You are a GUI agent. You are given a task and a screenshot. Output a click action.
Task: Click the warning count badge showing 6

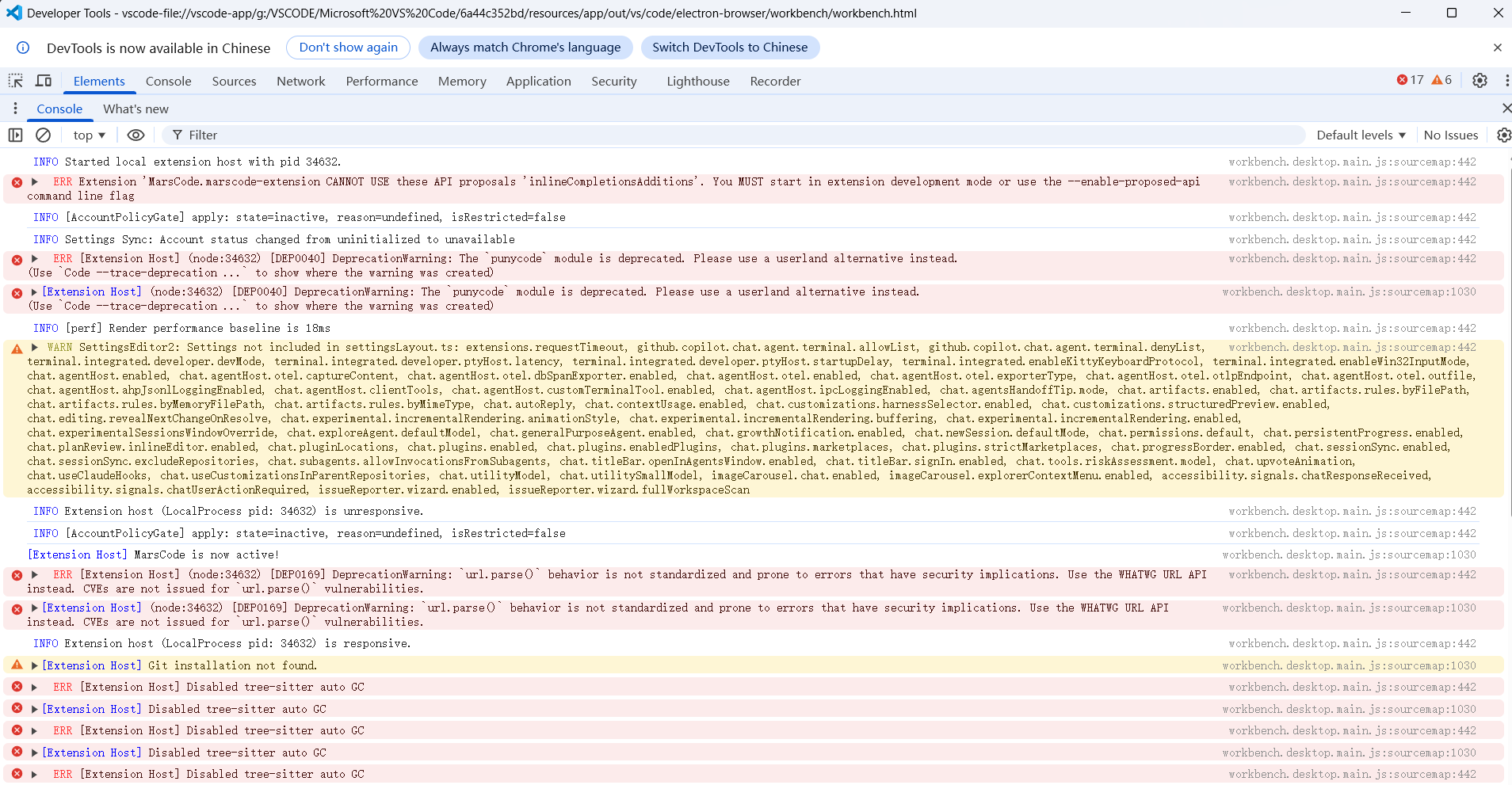1441,80
